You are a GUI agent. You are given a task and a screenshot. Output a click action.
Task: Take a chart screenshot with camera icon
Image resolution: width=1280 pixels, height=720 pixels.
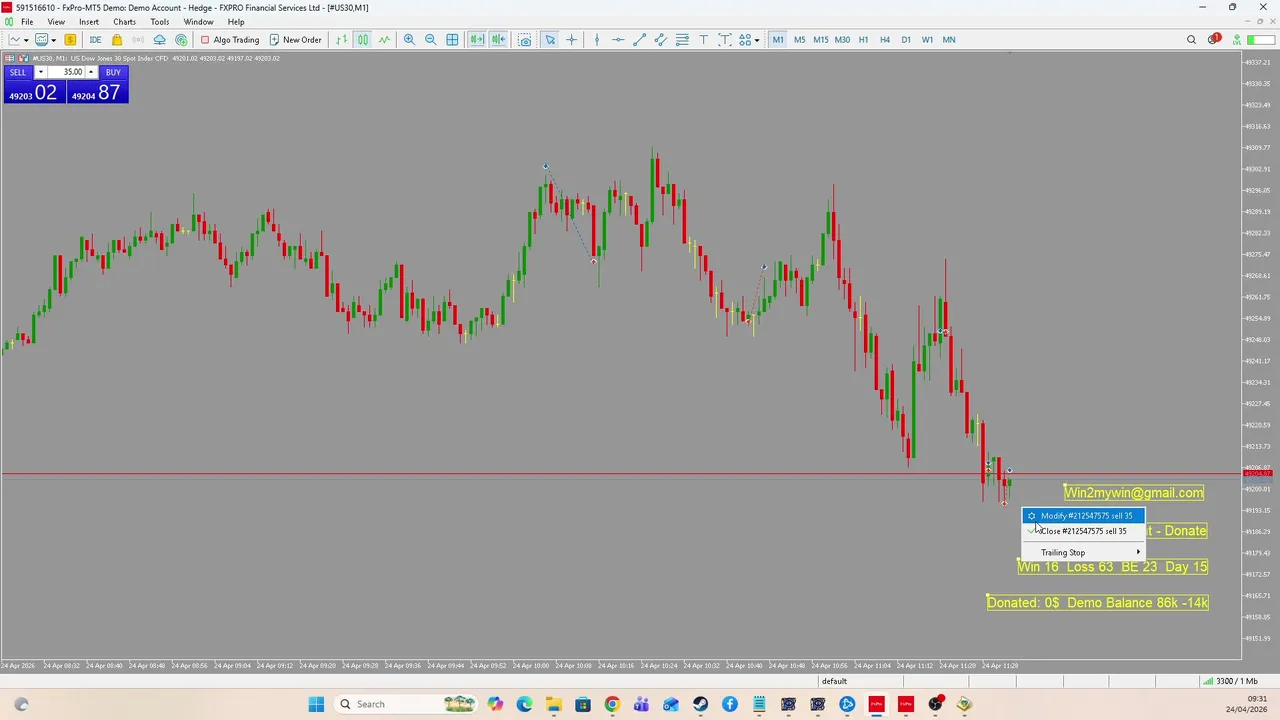[525, 40]
